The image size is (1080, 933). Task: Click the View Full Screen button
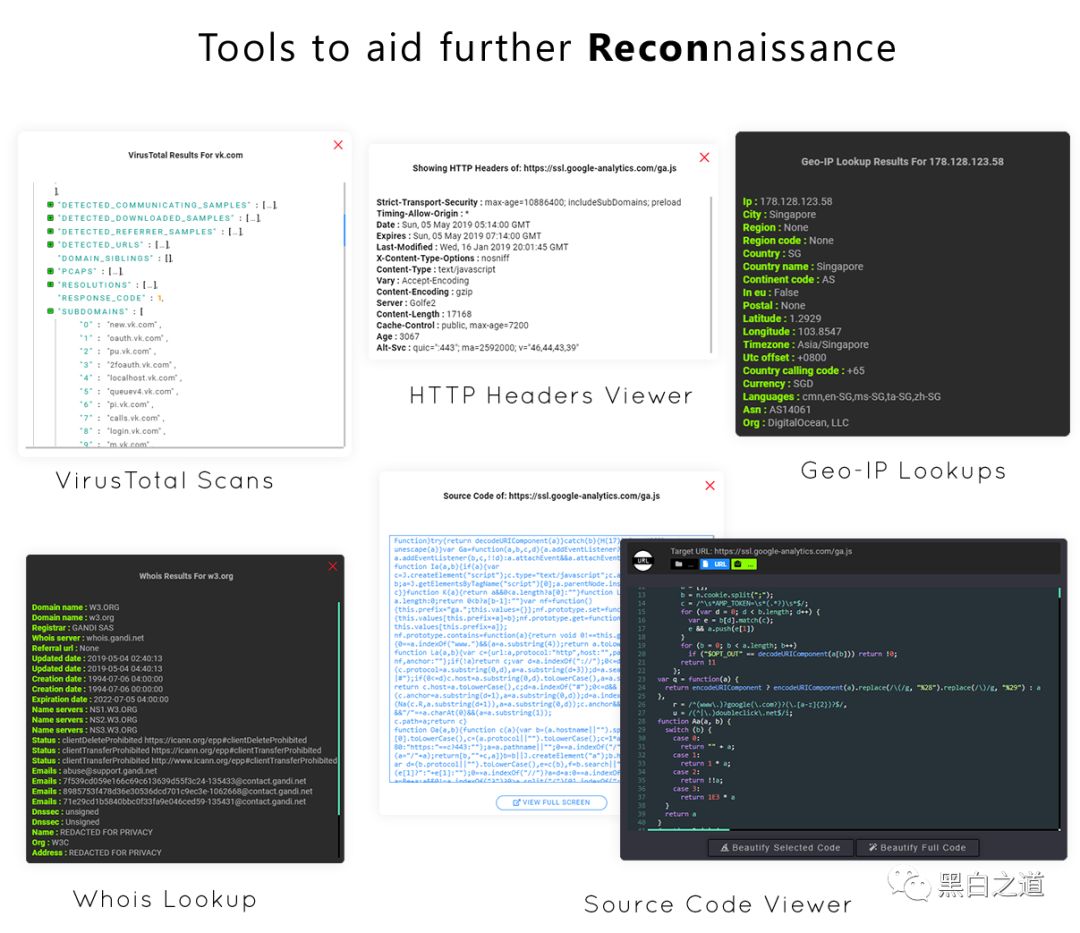pos(552,802)
